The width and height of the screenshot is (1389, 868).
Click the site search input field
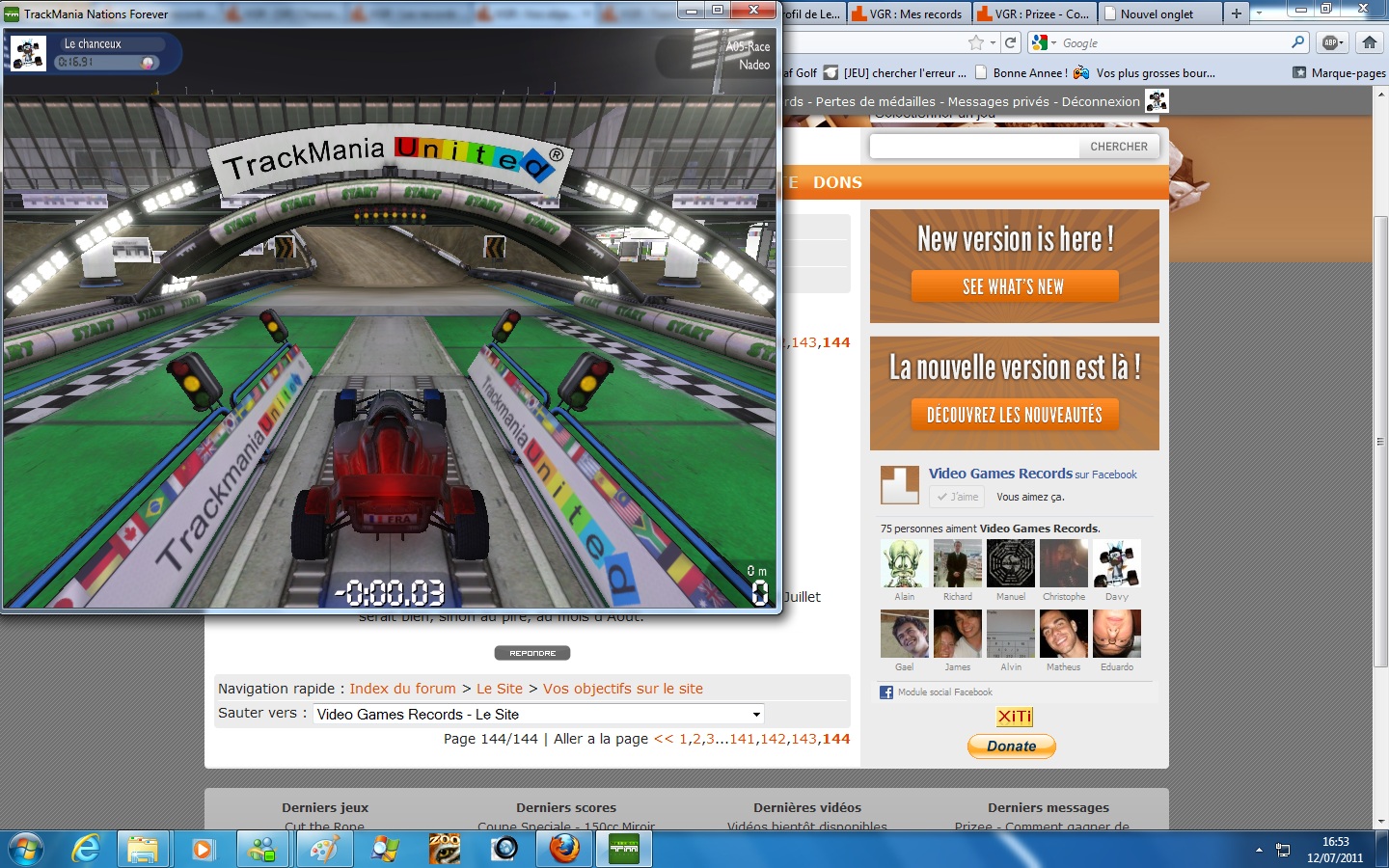click(x=974, y=147)
